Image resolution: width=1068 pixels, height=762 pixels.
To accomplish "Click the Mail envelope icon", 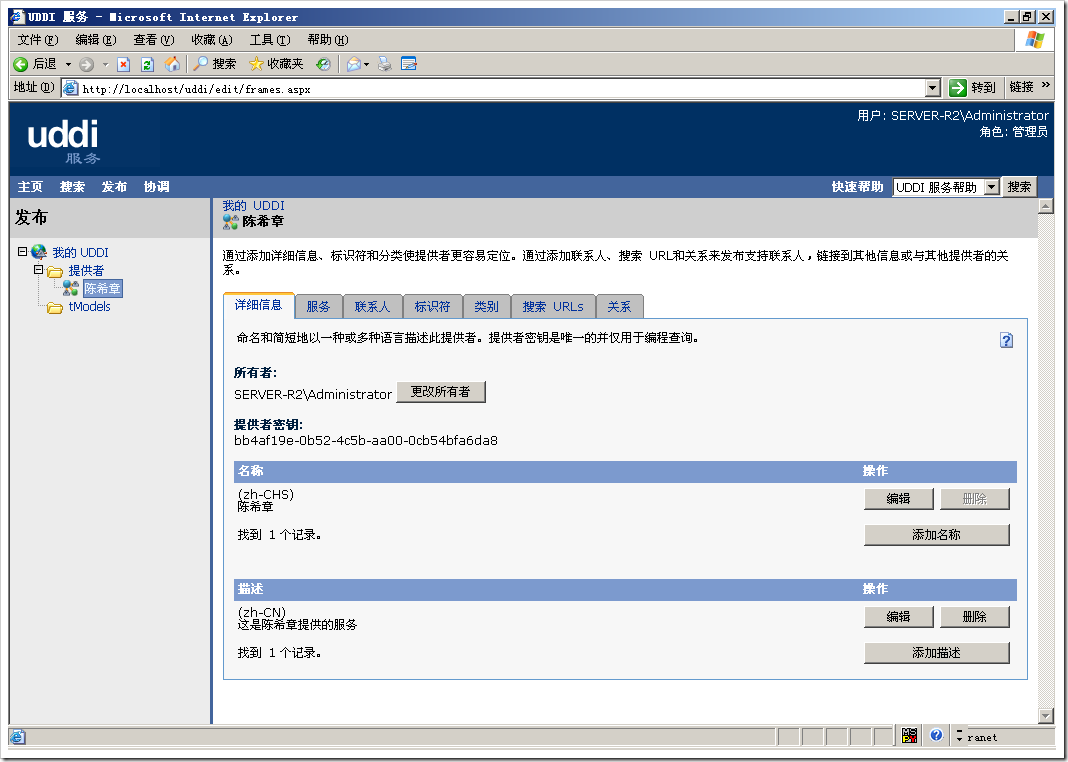I will tap(354, 65).
